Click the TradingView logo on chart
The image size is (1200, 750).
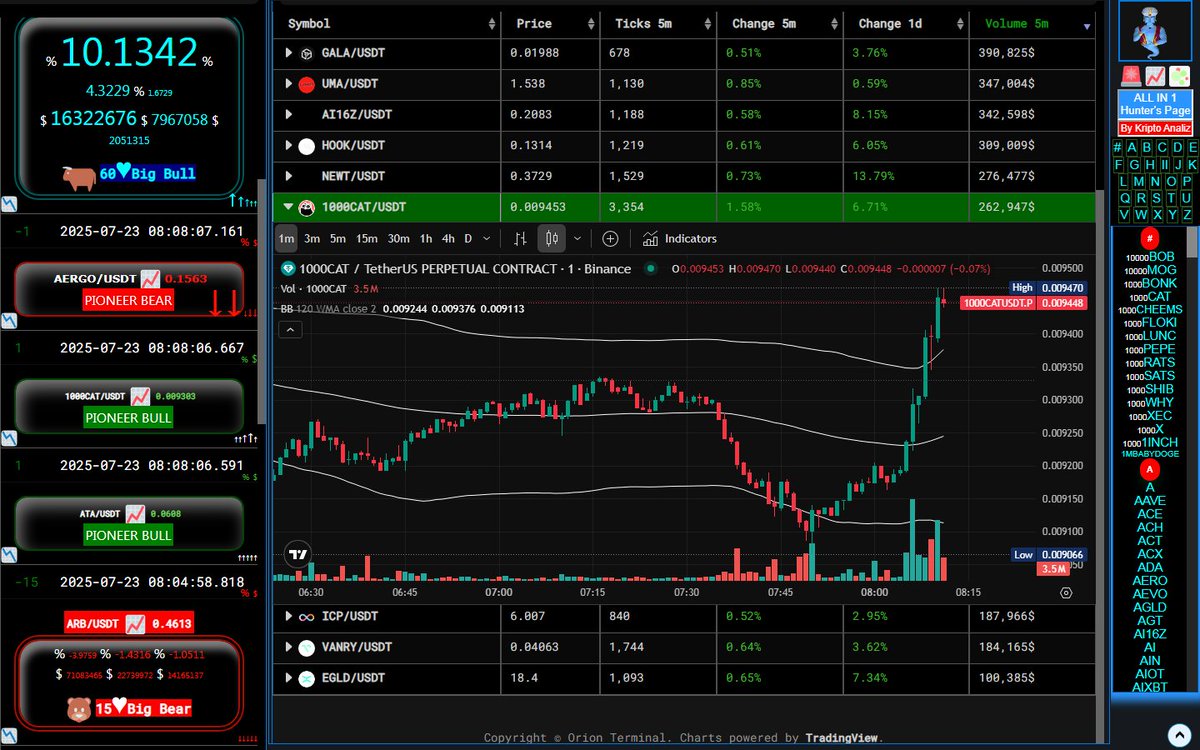point(297,554)
